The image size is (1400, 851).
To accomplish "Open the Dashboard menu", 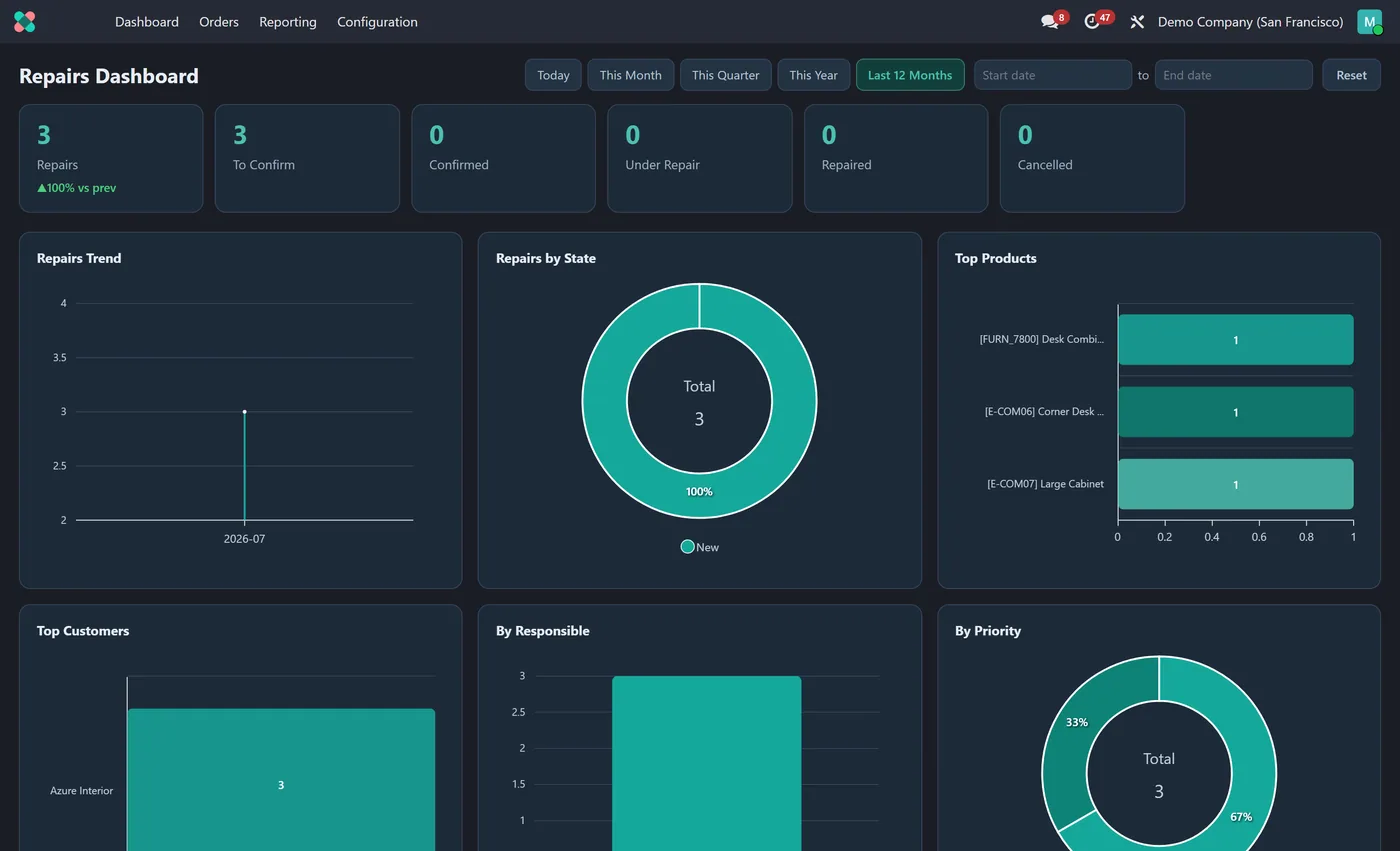I will pyautogui.click(x=147, y=22).
